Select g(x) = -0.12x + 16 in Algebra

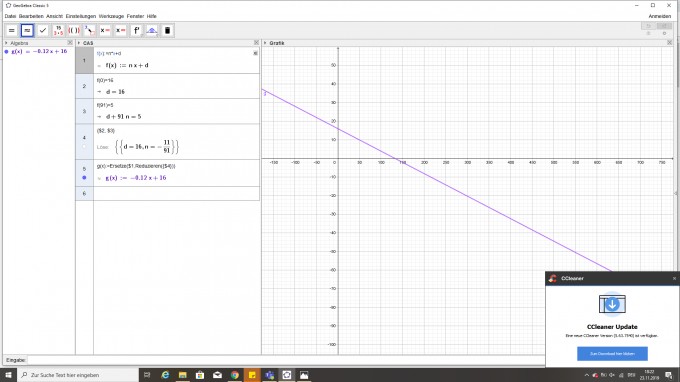[x=39, y=52]
